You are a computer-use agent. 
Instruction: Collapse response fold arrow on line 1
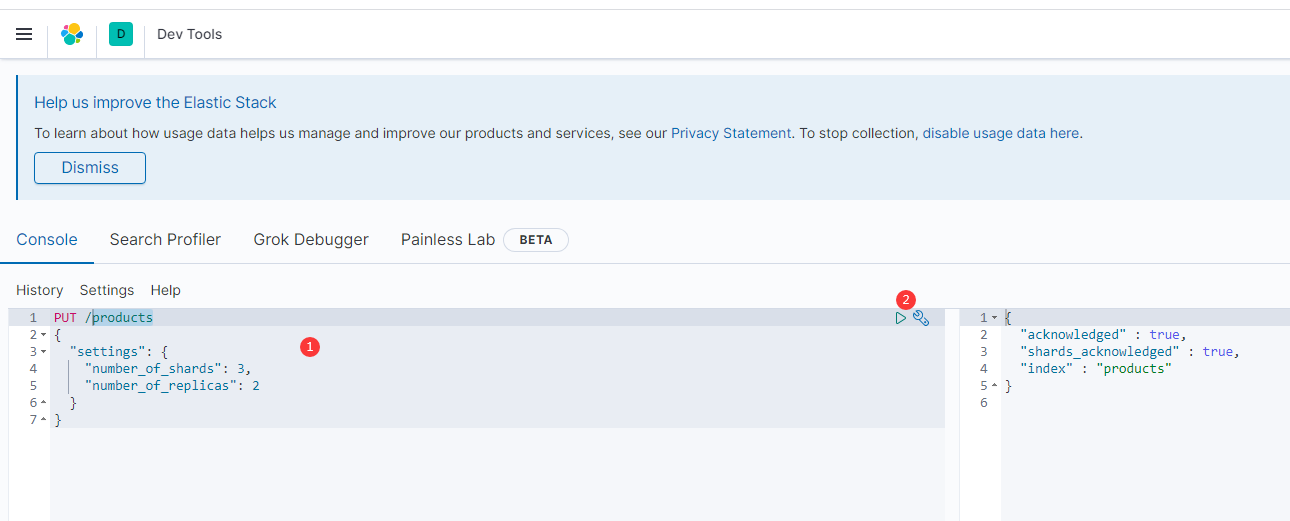coord(994,318)
